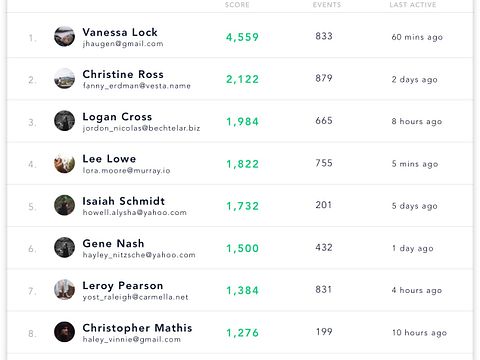This screenshot has width=480, height=360.
Task: Click Christine Ross's profile avatar
Action: [64, 79]
